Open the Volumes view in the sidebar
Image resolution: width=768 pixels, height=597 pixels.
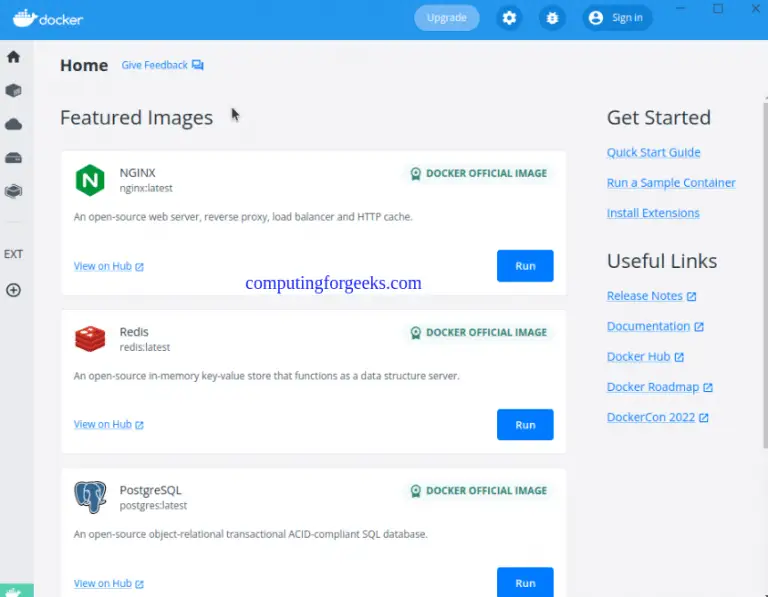[x=13, y=158]
